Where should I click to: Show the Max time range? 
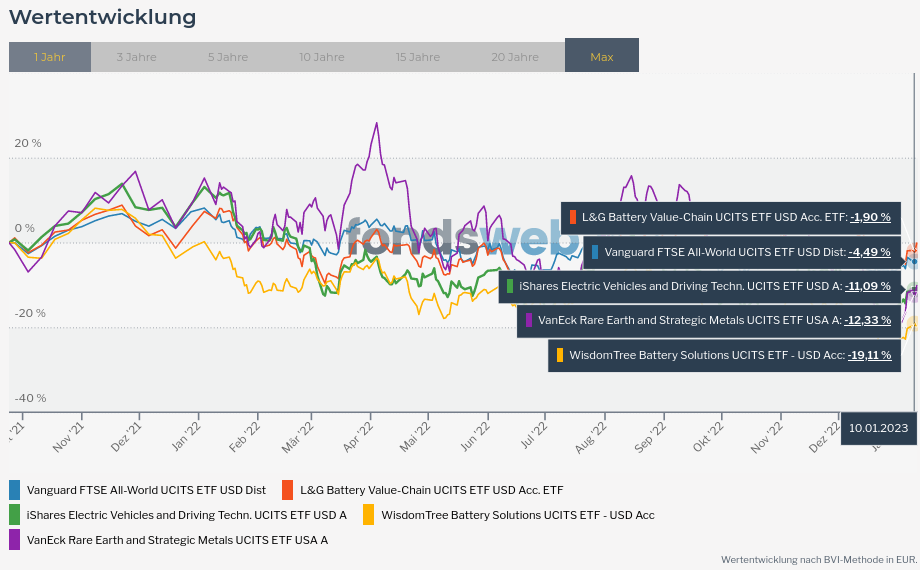pos(601,57)
